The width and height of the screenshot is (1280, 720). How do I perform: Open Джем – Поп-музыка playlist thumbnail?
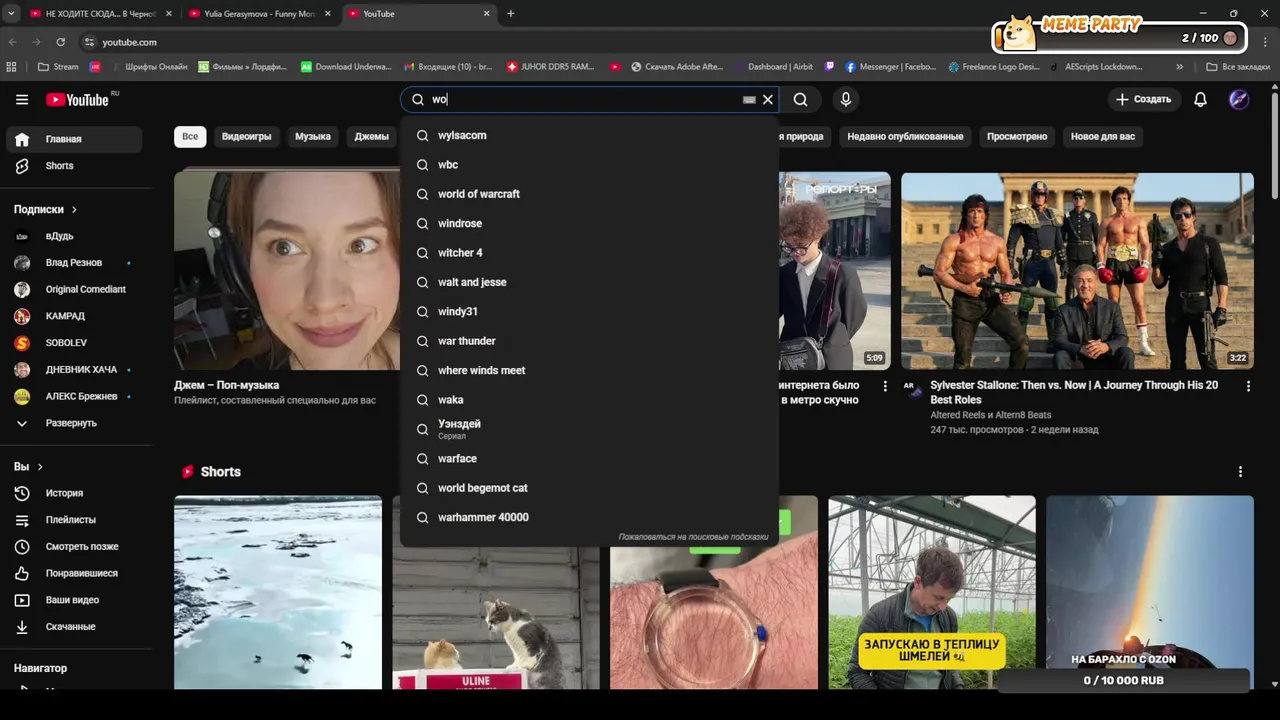pyautogui.click(x=287, y=271)
